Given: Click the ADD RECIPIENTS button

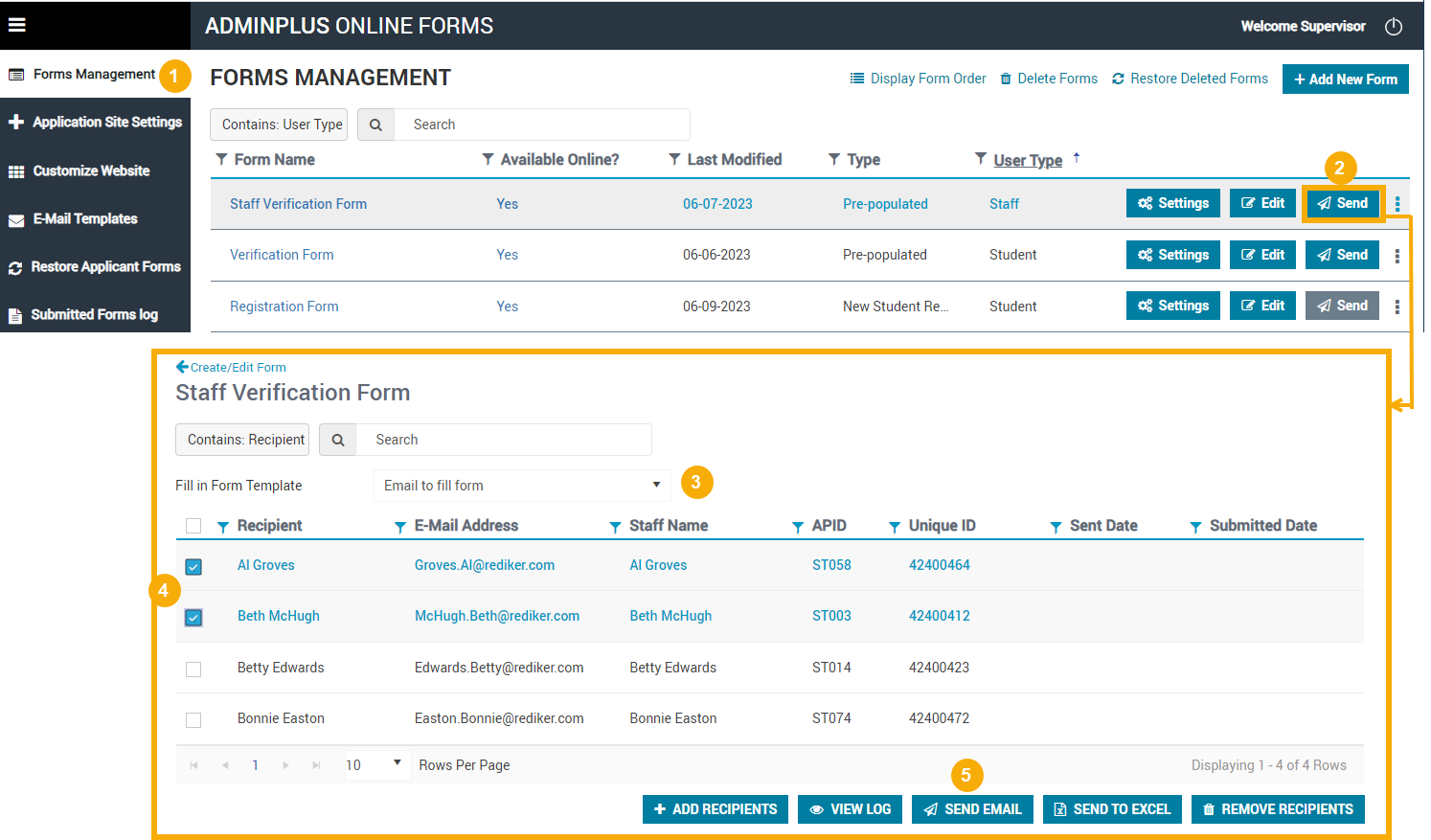Looking at the screenshot, I should coord(715,809).
